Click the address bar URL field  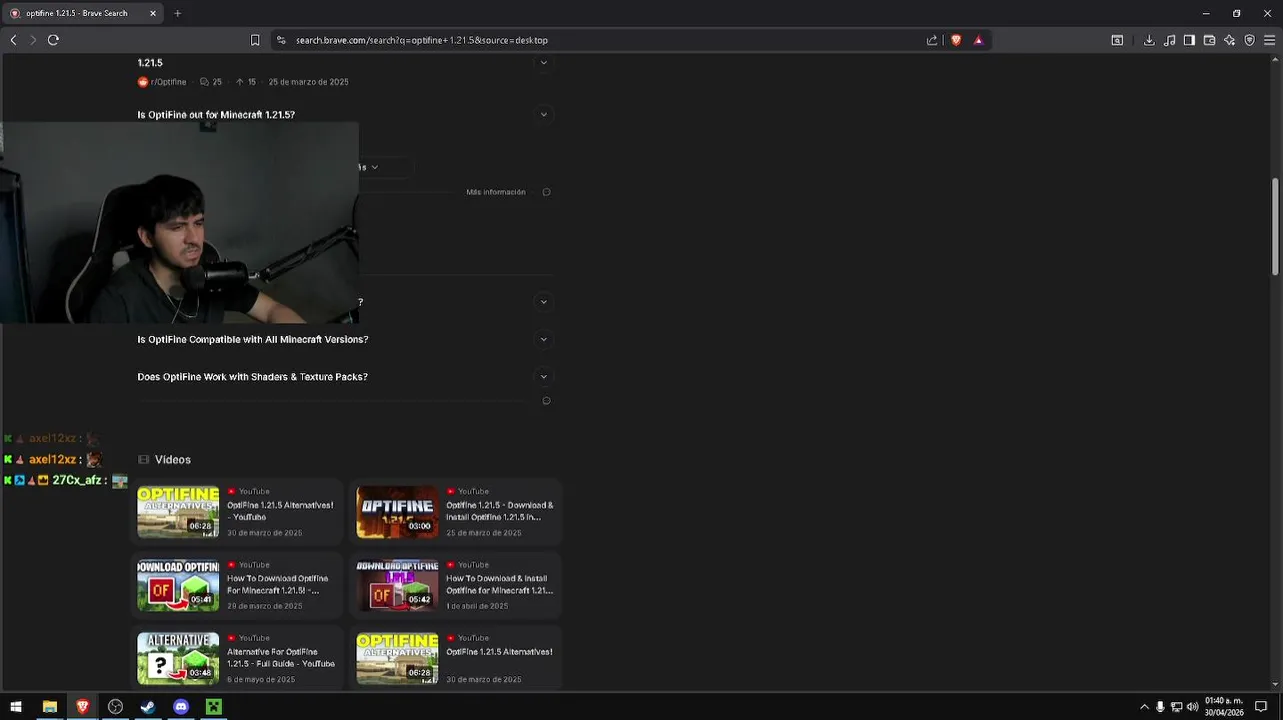600,40
